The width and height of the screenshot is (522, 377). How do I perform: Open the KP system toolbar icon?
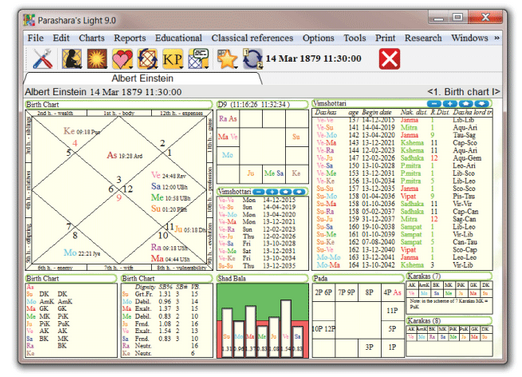pyautogui.click(x=173, y=59)
